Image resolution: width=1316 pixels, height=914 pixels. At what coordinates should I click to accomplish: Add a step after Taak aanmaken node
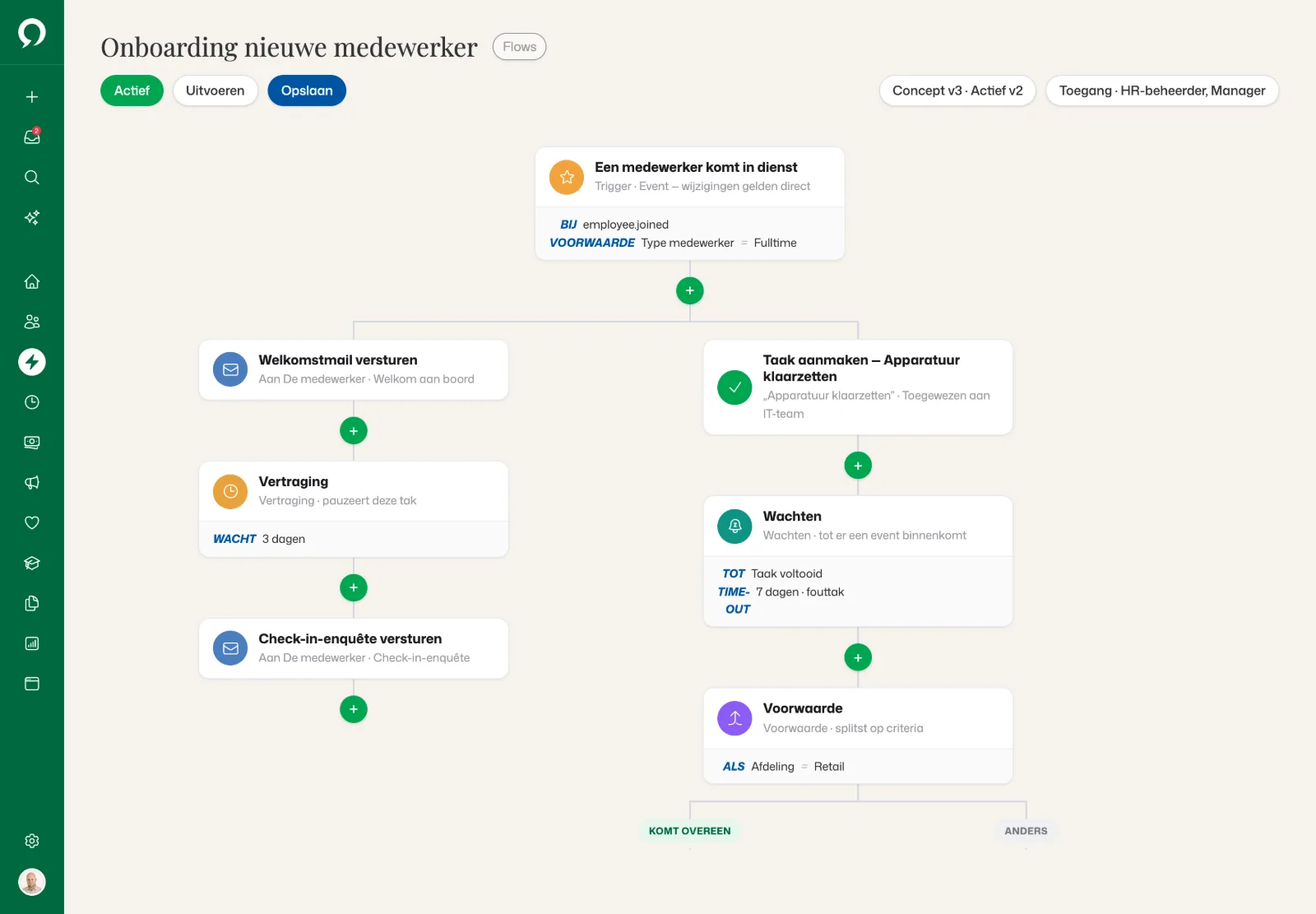coord(858,466)
